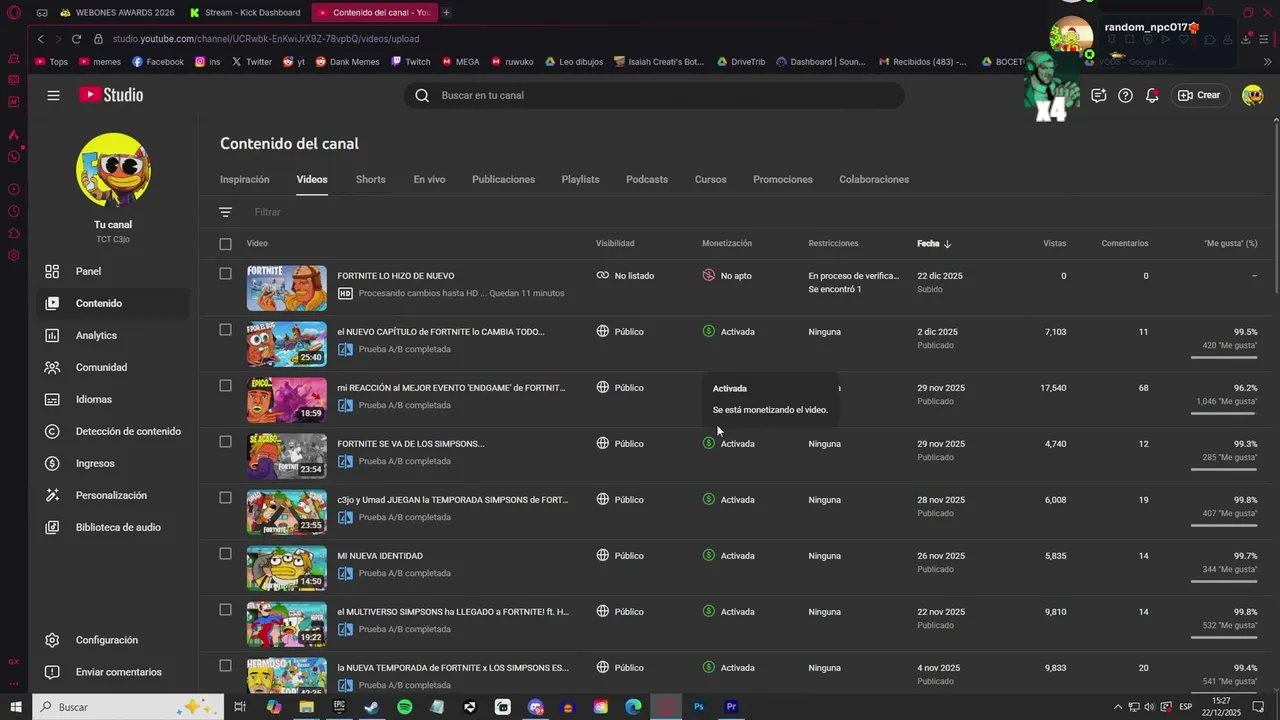Open WEBONES AWARDS 2026 browser tab

coord(116,12)
